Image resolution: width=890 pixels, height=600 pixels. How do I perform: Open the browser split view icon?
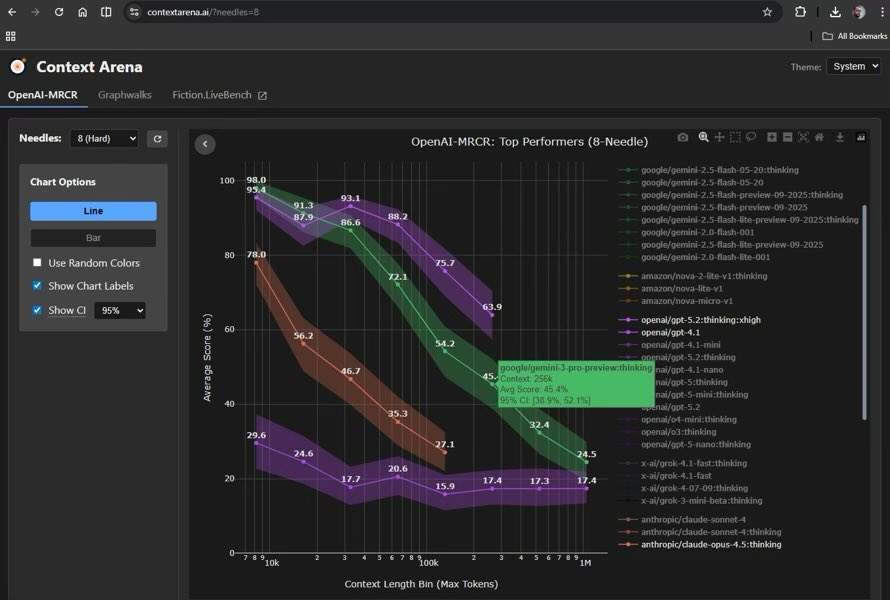[x=106, y=12]
